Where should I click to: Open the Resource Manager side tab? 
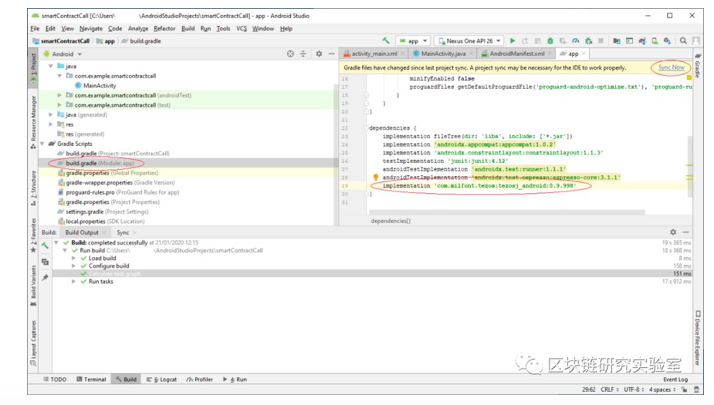(33, 122)
